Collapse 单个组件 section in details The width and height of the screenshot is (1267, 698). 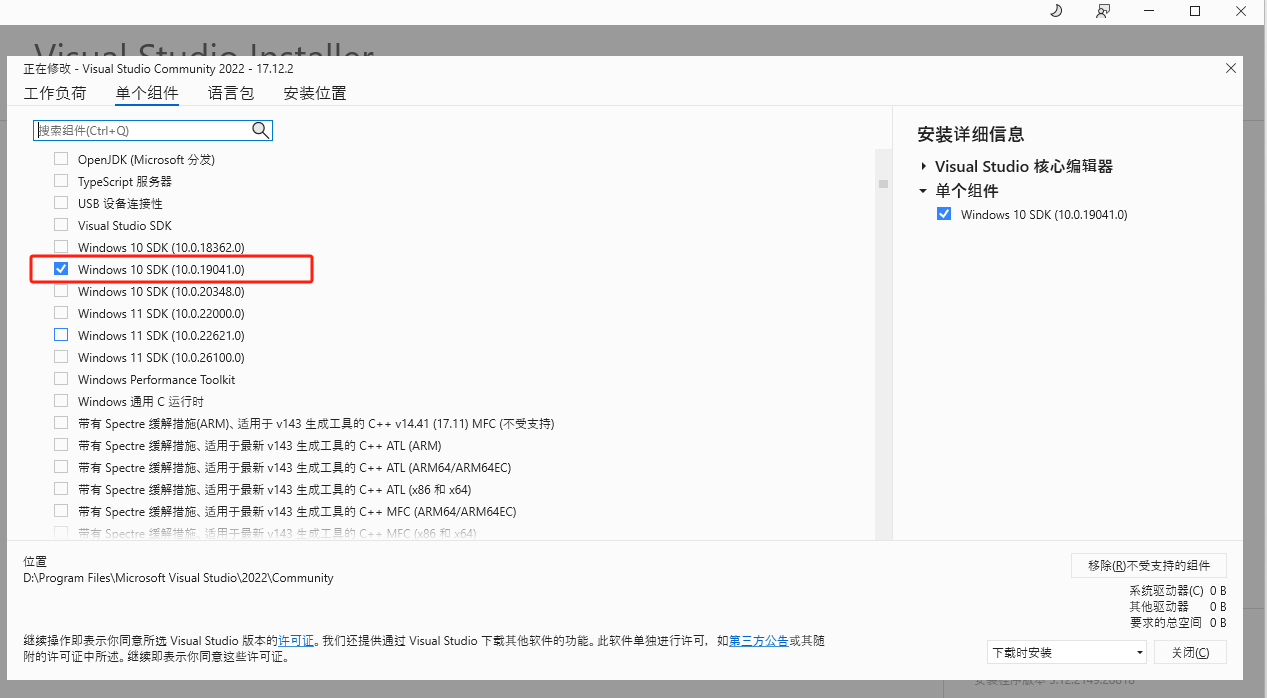(x=923, y=191)
